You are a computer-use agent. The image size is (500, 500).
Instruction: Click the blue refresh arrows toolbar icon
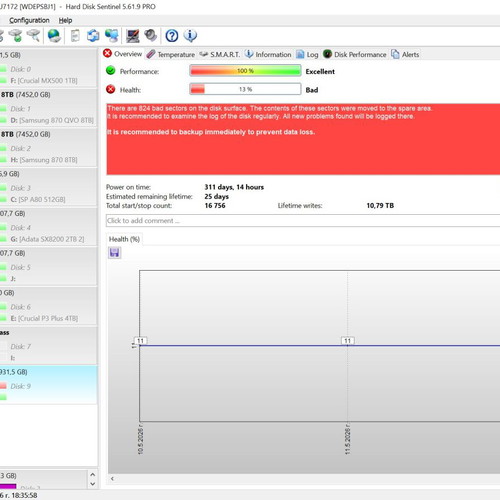(93, 36)
